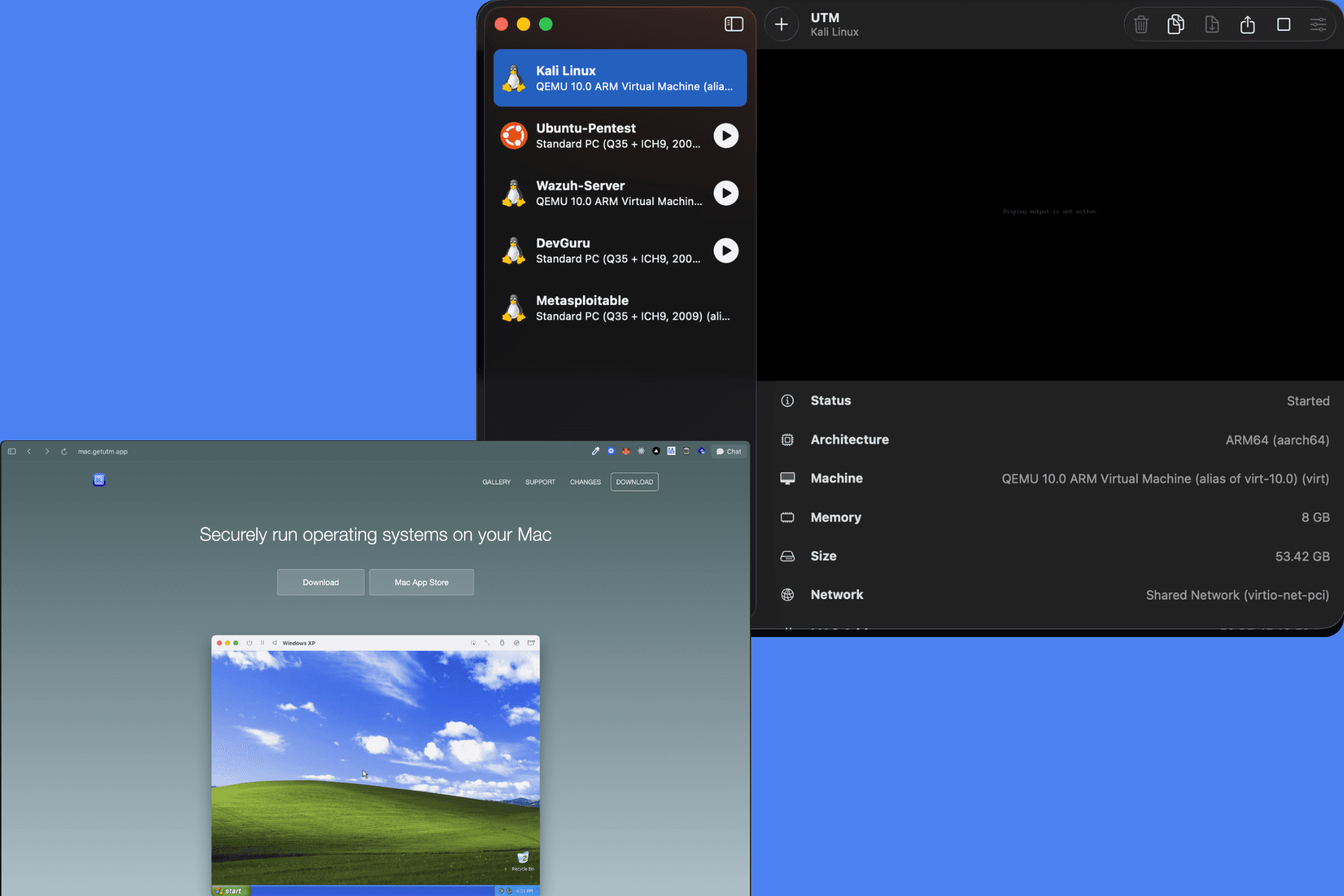This screenshot has width=1344, height=896.
Task: Share the Kali Linux VM via share icon
Action: [1247, 24]
